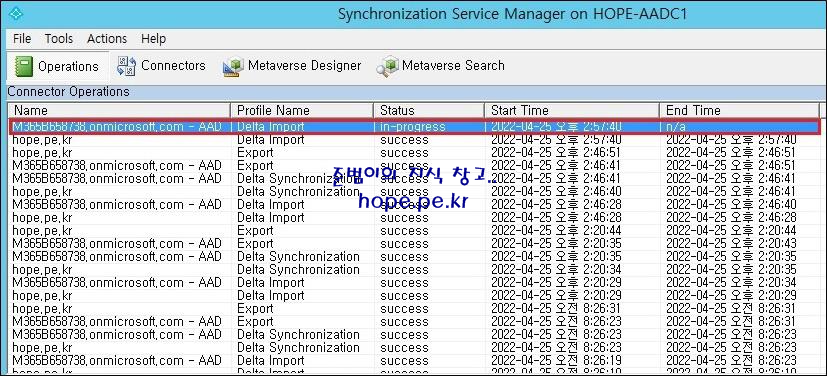827x376 pixels.
Task: Open the Help menu
Action: (153, 38)
